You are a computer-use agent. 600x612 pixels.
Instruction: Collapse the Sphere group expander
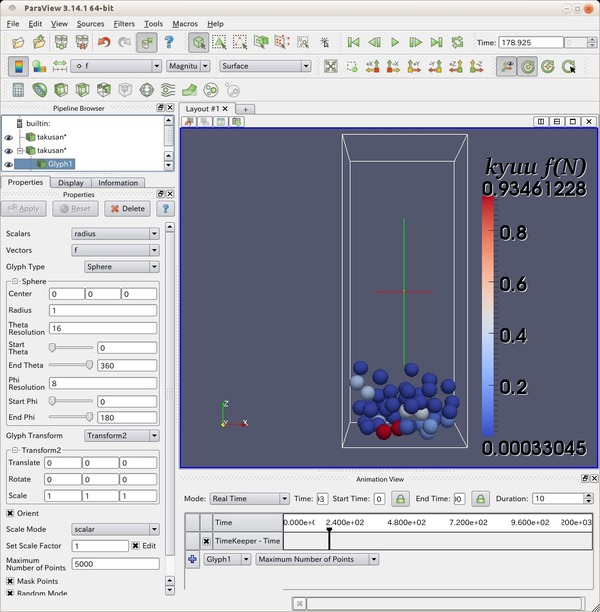pyautogui.click(x=15, y=281)
